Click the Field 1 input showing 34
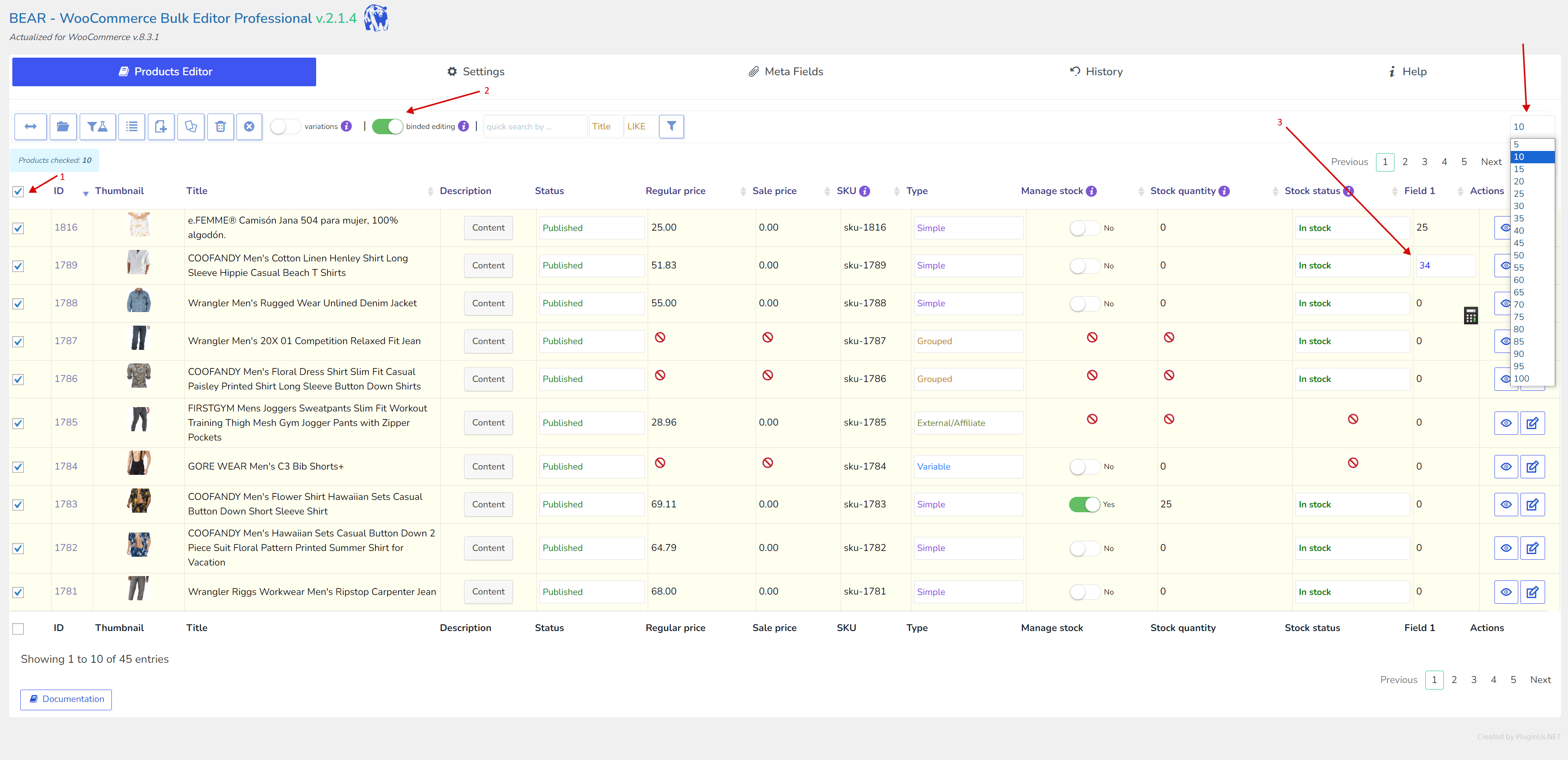The height and width of the screenshot is (760, 1568). (x=1445, y=266)
